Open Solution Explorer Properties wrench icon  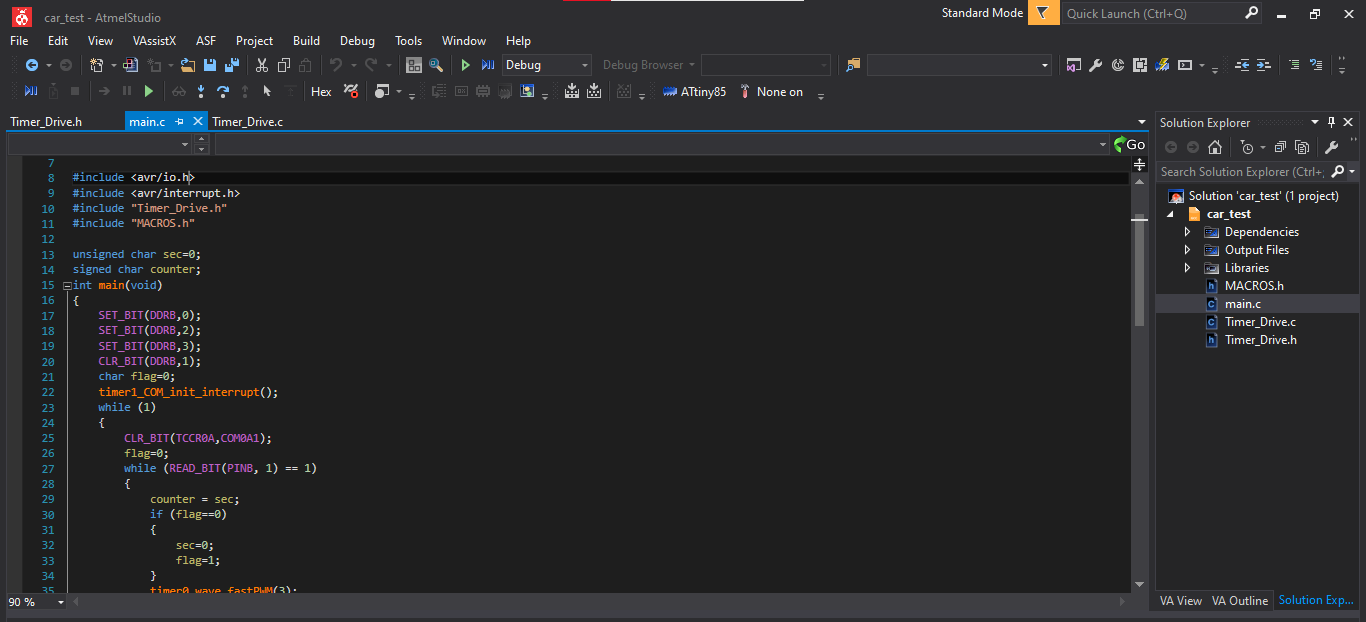point(1331,147)
